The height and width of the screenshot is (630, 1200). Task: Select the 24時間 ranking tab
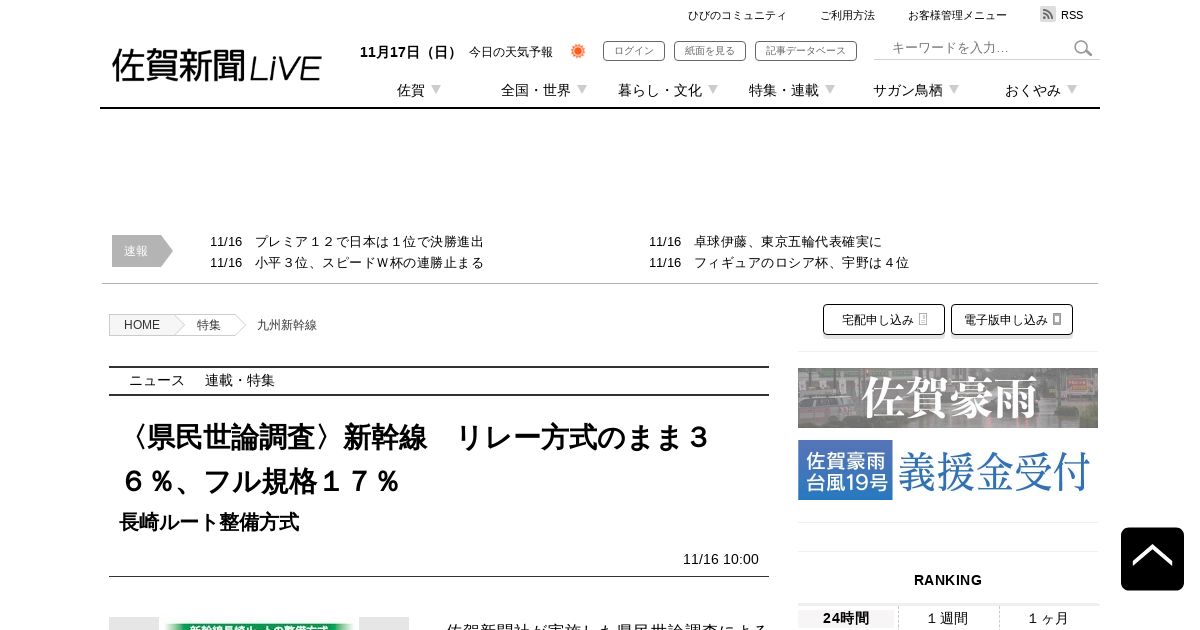(x=846, y=618)
